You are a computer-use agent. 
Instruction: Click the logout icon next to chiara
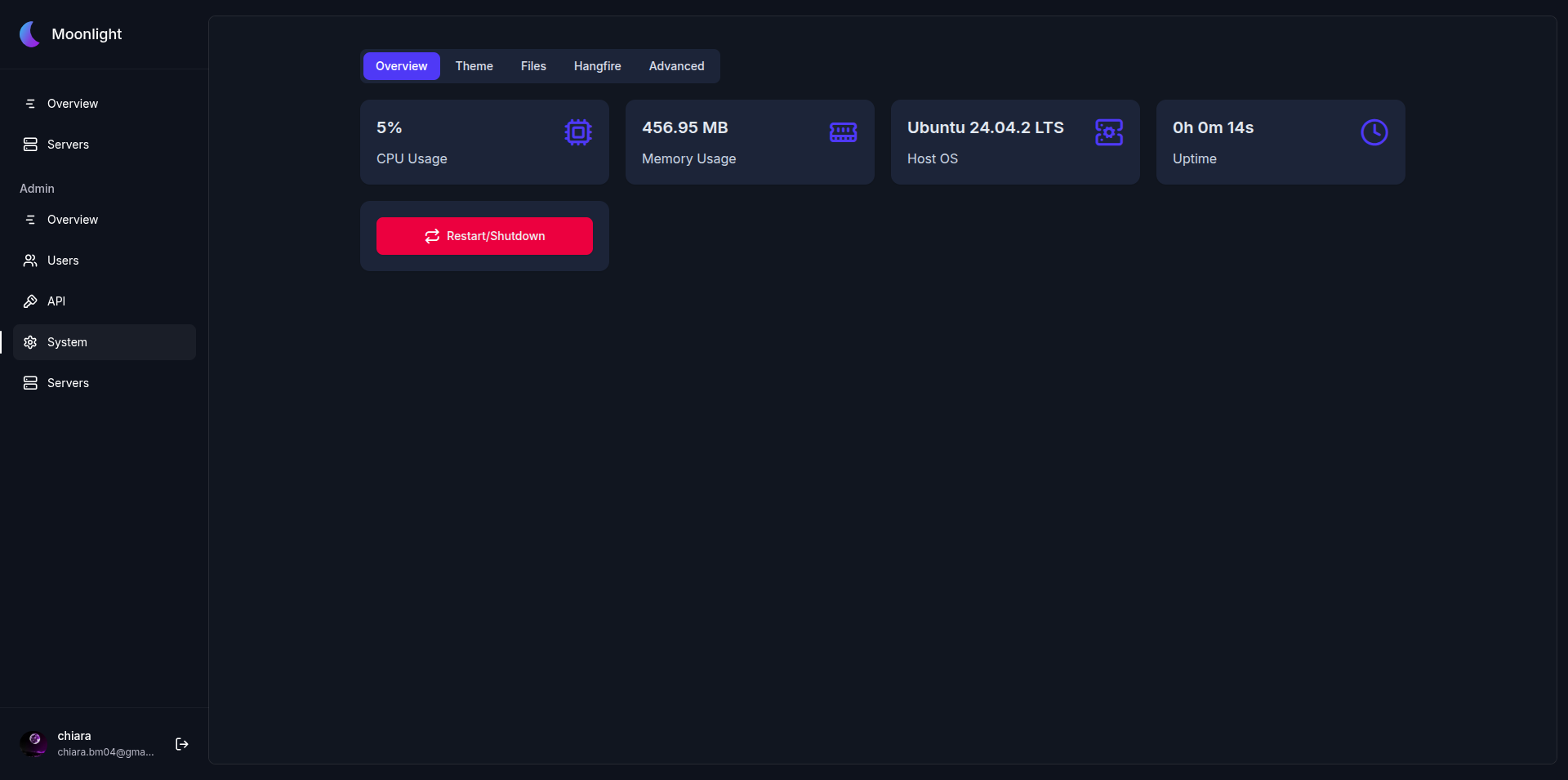pos(182,744)
